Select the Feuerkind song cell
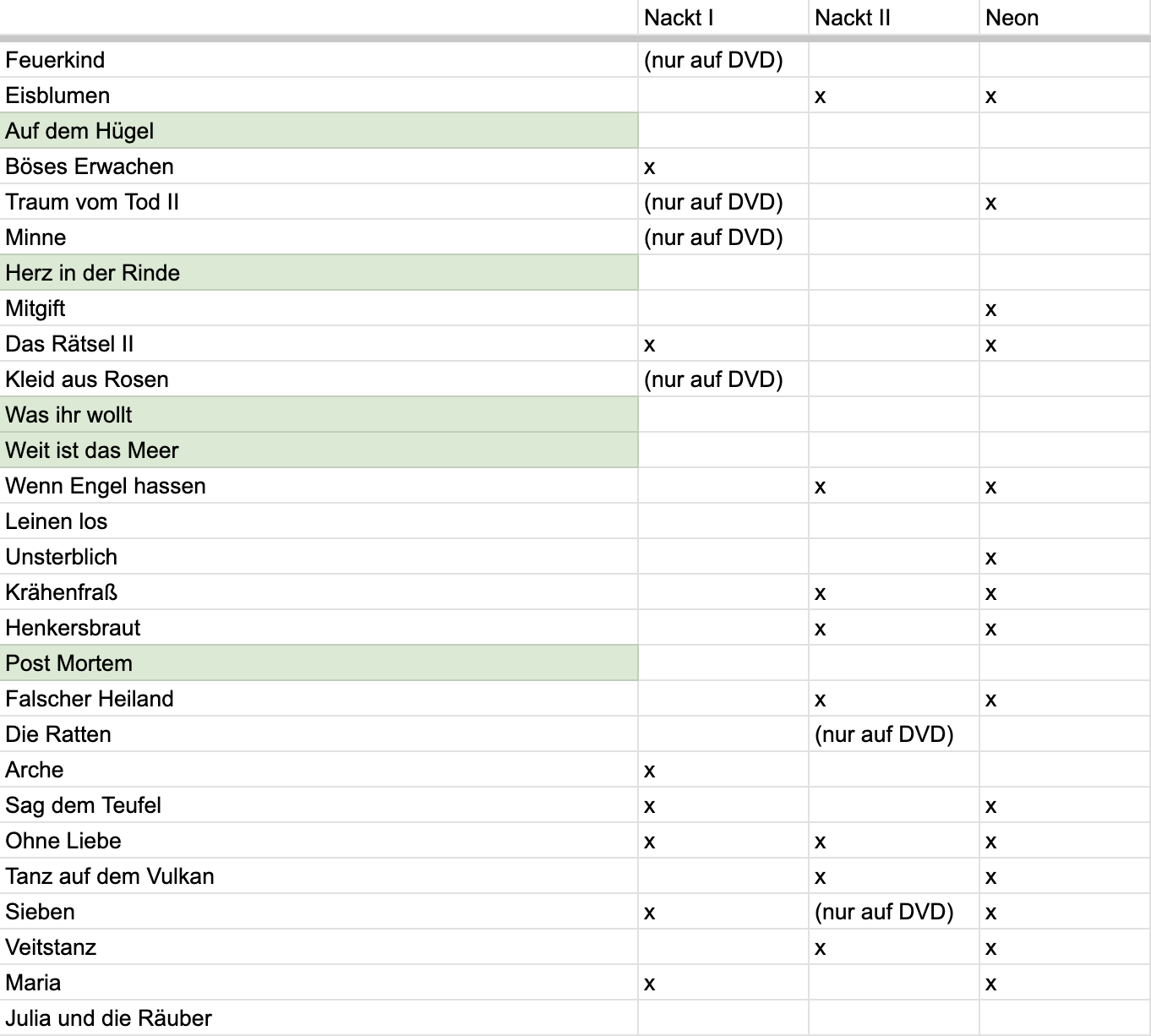1151x1036 pixels. (319, 60)
